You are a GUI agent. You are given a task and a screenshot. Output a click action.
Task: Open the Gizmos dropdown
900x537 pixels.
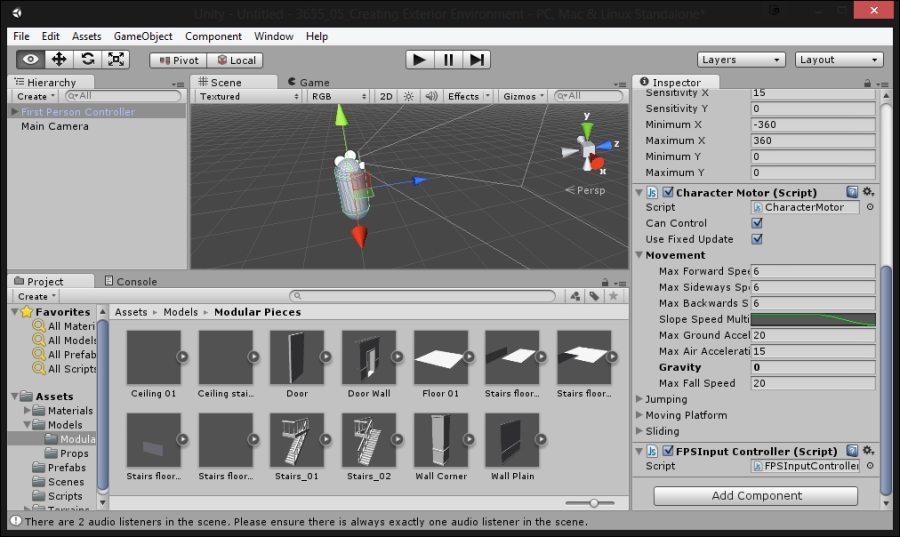523,96
